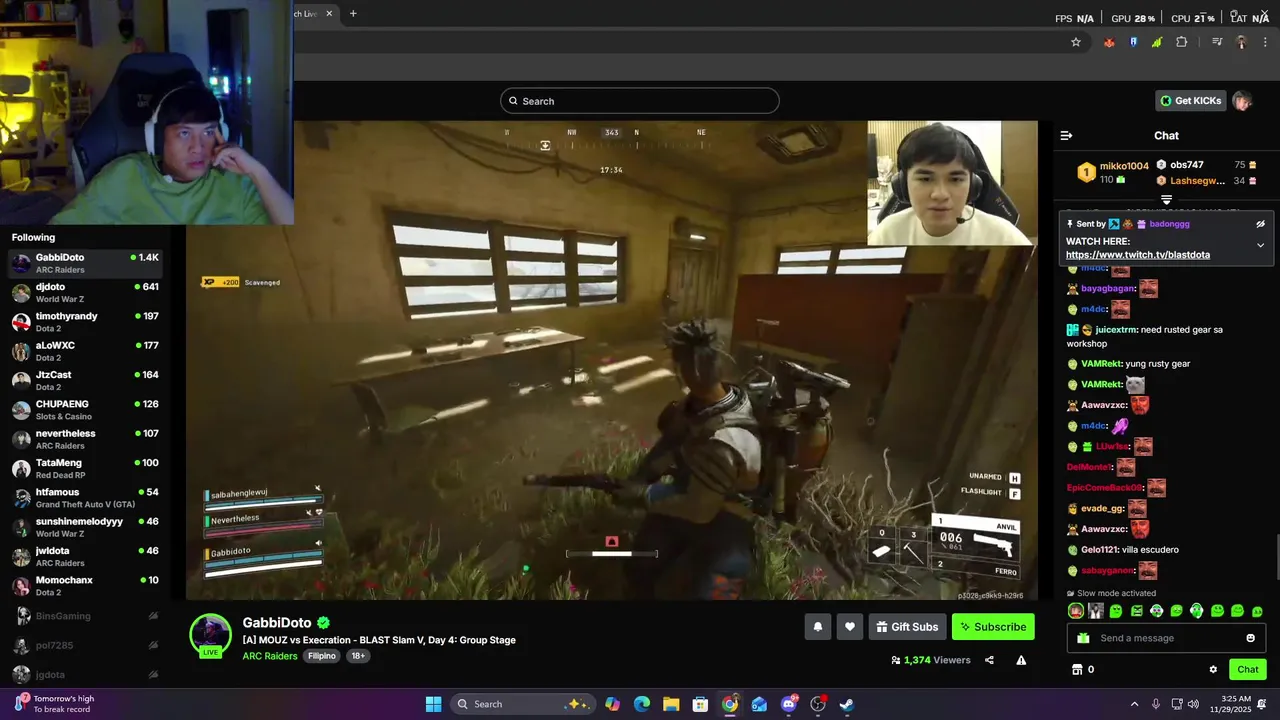Click the GabbiDoto channel name

tap(277, 622)
